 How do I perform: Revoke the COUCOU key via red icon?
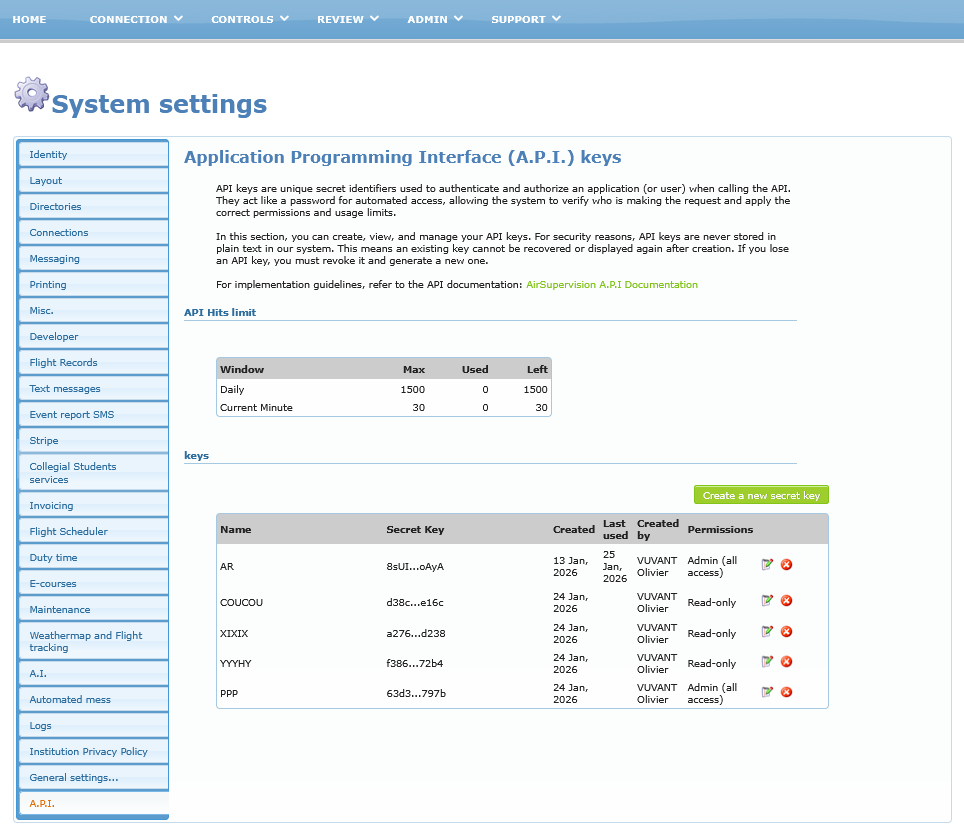787,601
